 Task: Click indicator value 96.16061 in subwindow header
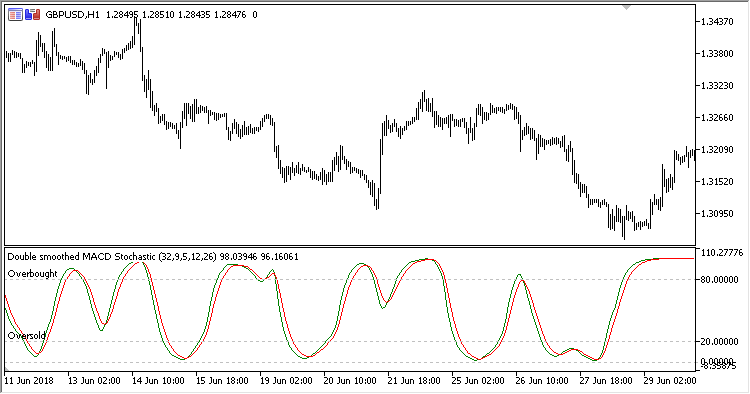(x=279, y=257)
